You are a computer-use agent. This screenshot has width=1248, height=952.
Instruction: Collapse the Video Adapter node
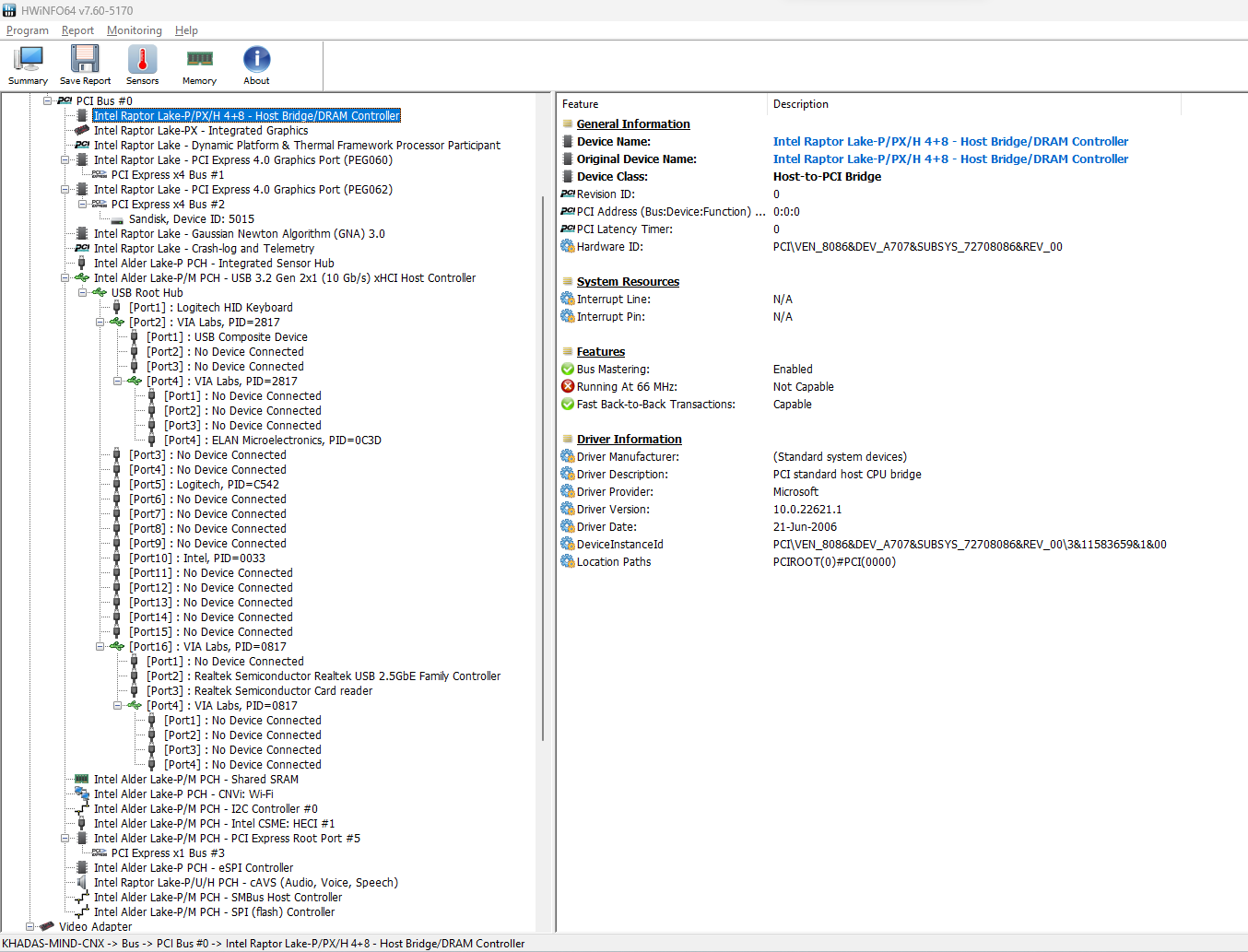click(x=30, y=927)
